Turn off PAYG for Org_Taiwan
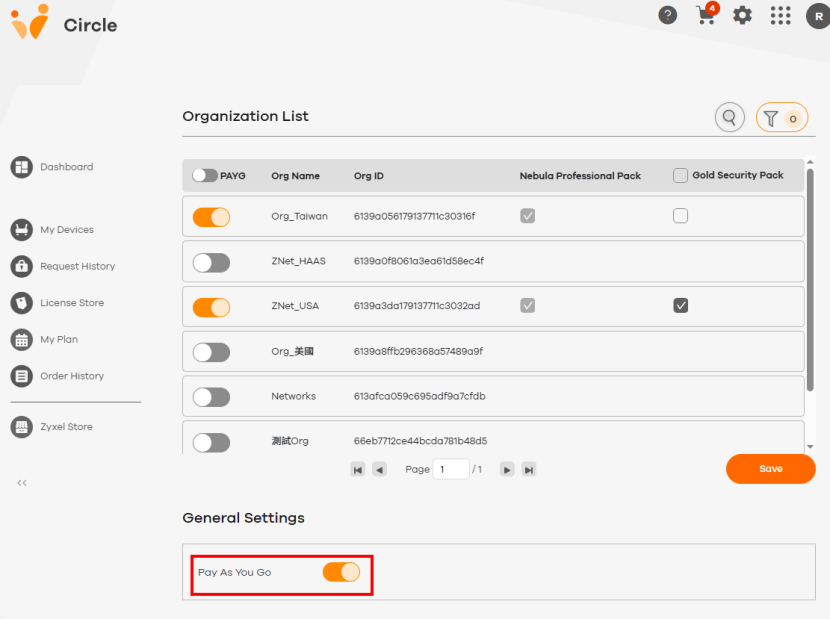This screenshot has width=830, height=619. click(211, 217)
